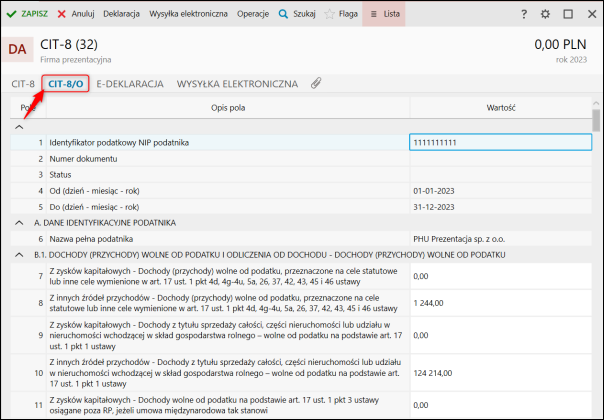Image resolution: width=604 pixels, height=420 pixels.
Task: Open help with the question mark icon
Action: pos(523,14)
